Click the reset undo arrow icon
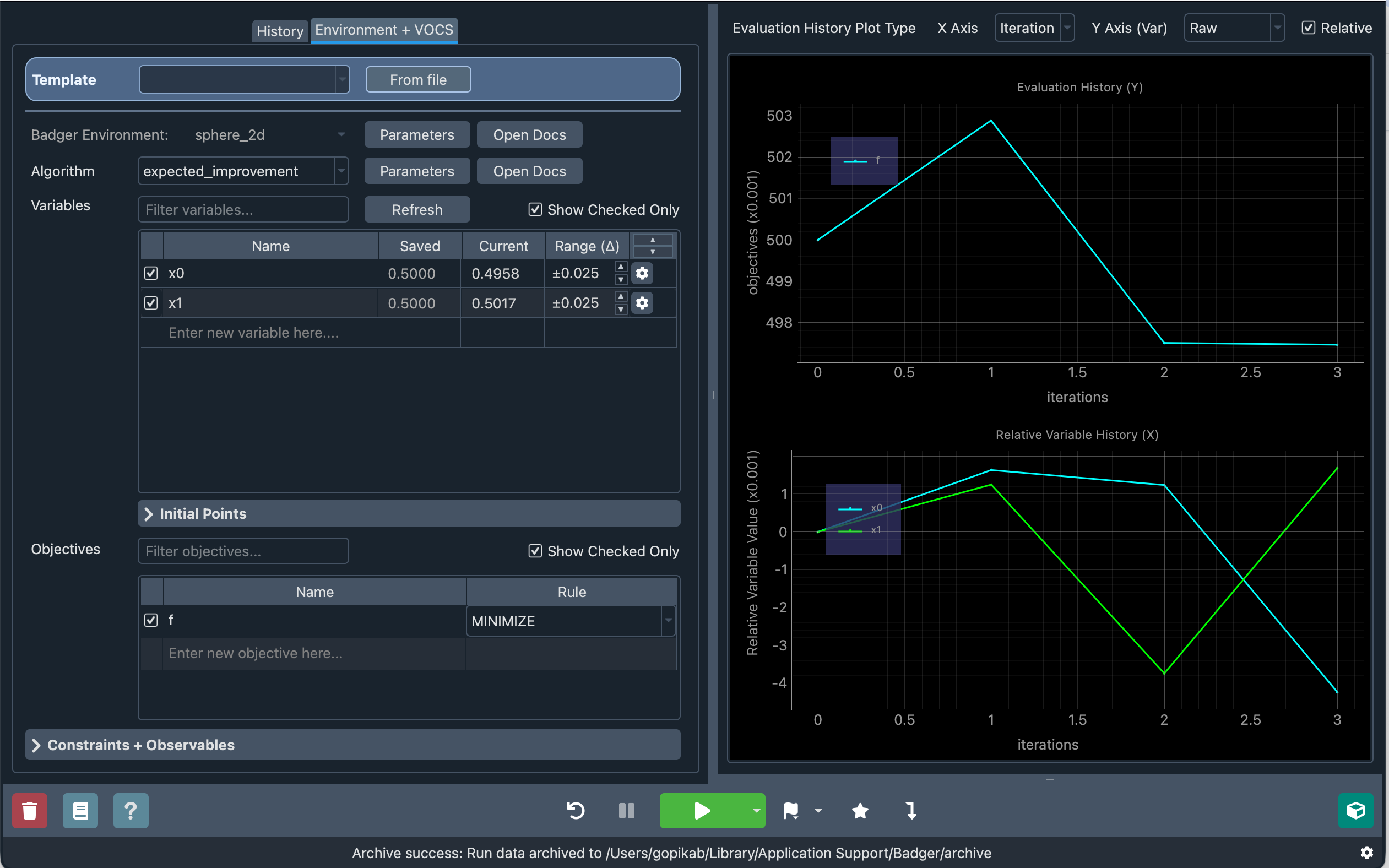1389x868 pixels. 576,810
